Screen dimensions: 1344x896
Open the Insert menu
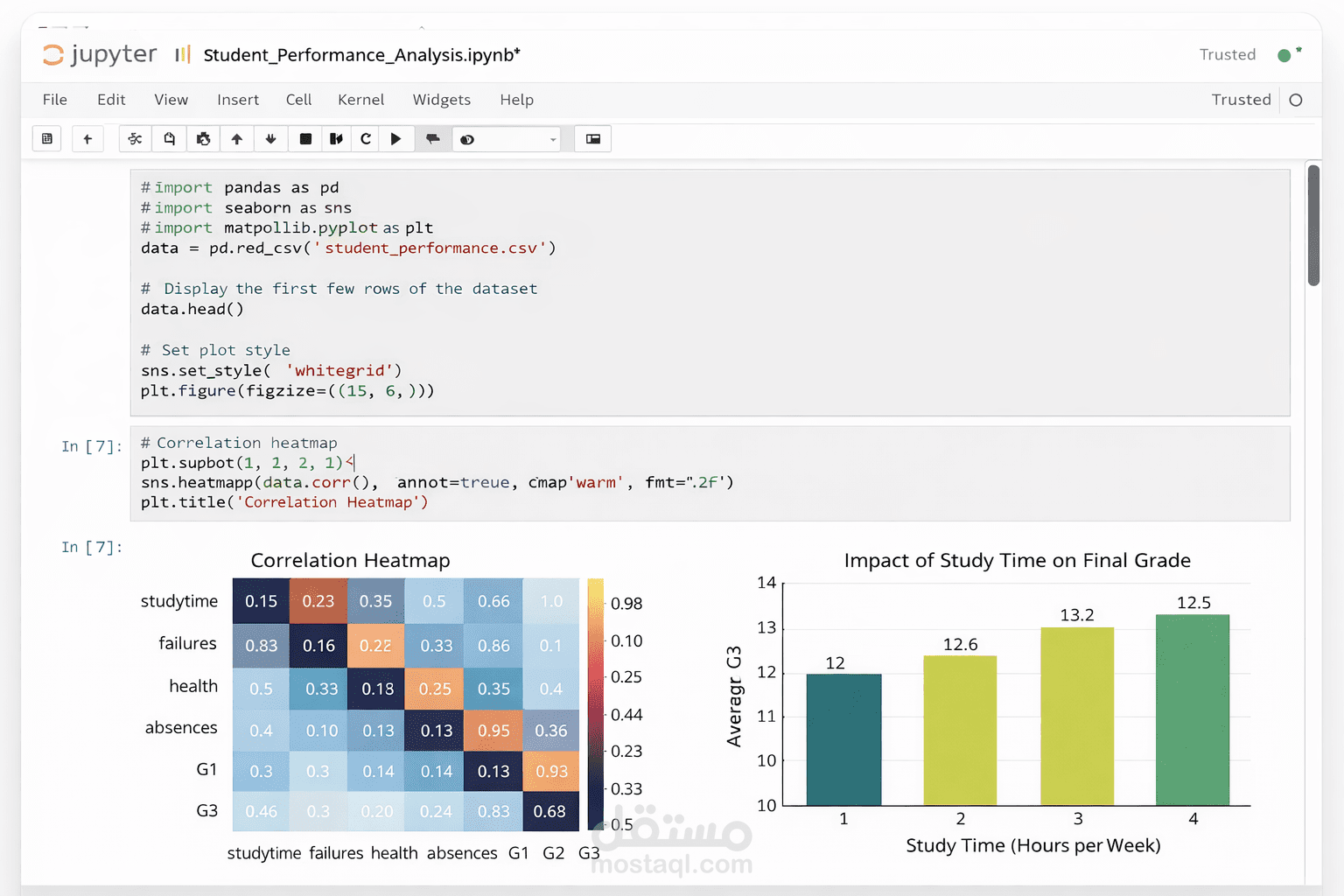click(238, 100)
